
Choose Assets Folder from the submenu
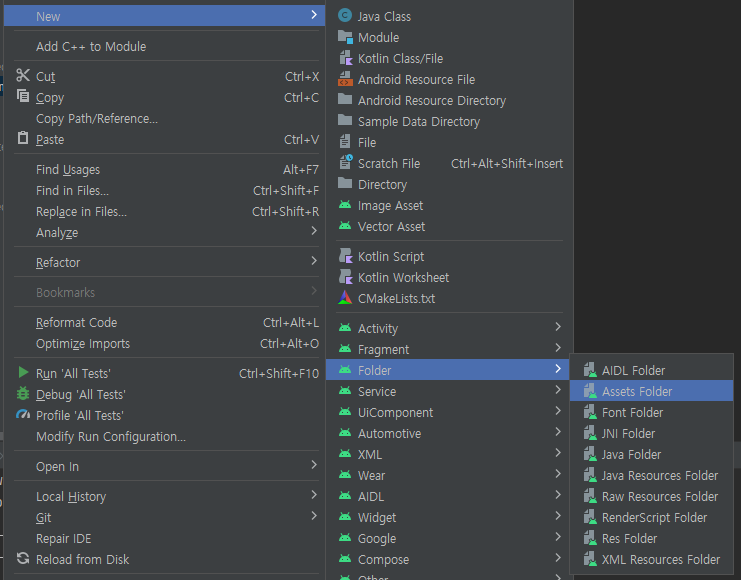tap(651, 391)
